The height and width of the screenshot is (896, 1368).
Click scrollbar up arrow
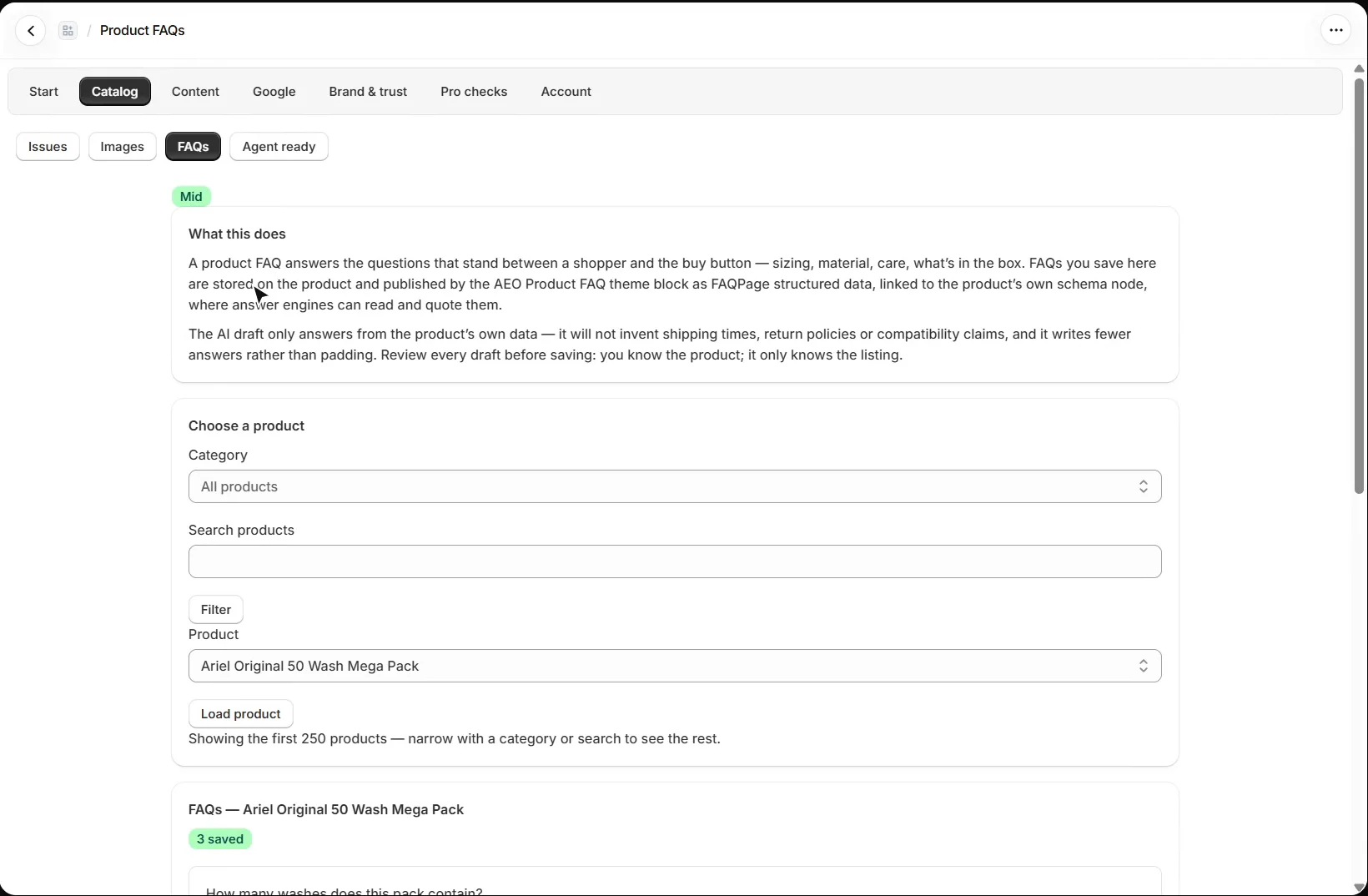[1359, 68]
